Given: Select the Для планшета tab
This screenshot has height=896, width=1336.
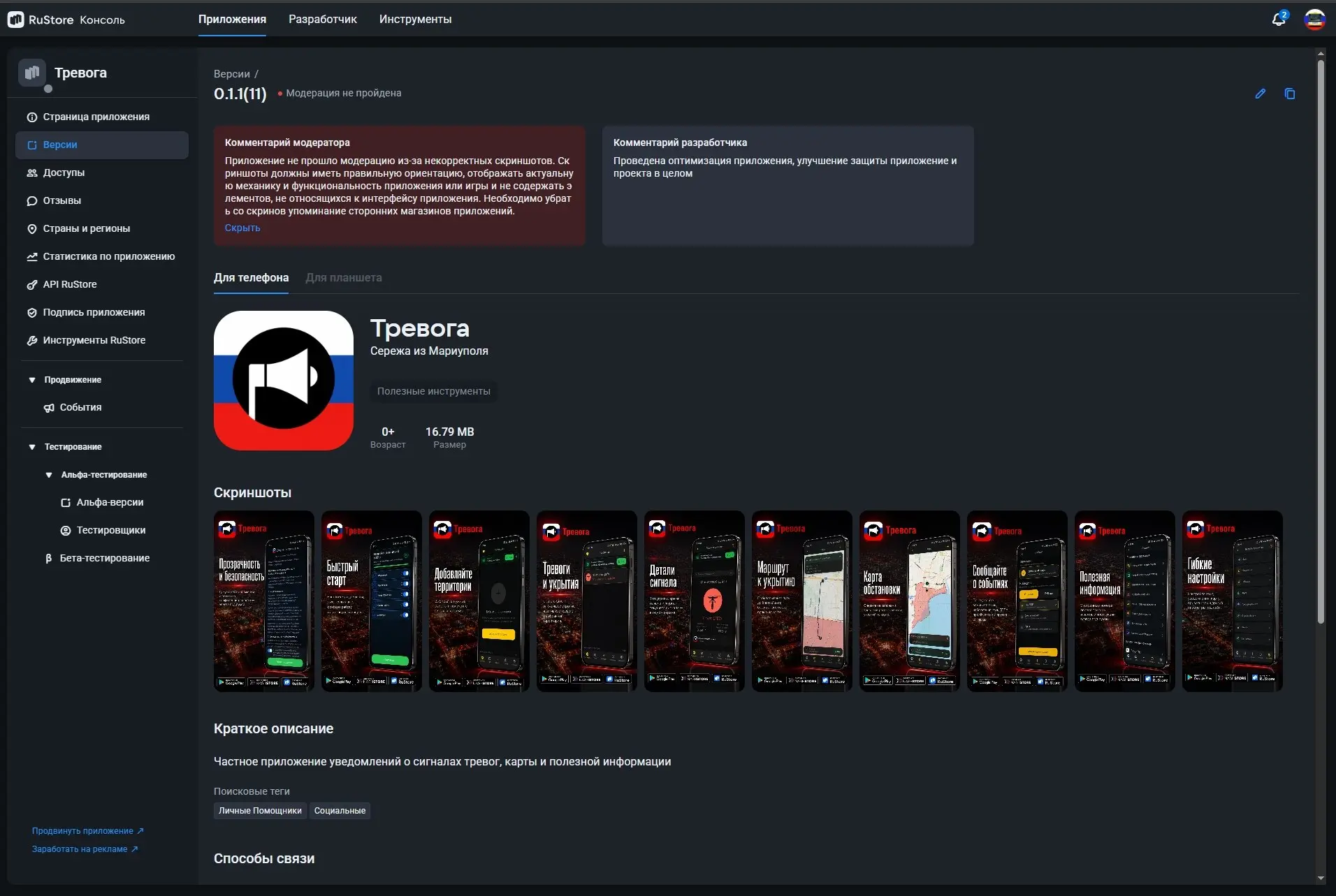Looking at the screenshot, I should [x=344, y=278].
